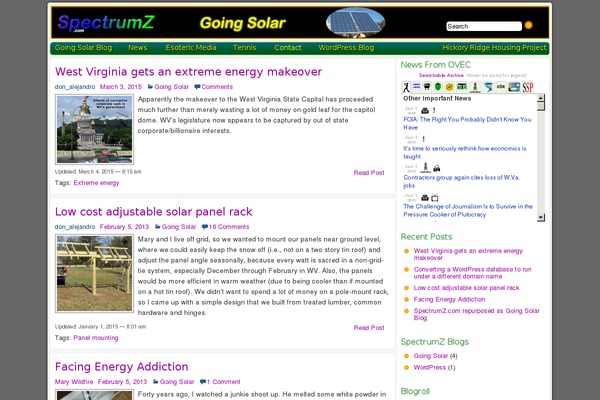Image resolution: width=600 pixels, height=400 pixels.
Task: Select the green shield icon tab
Action: (438, 87)
